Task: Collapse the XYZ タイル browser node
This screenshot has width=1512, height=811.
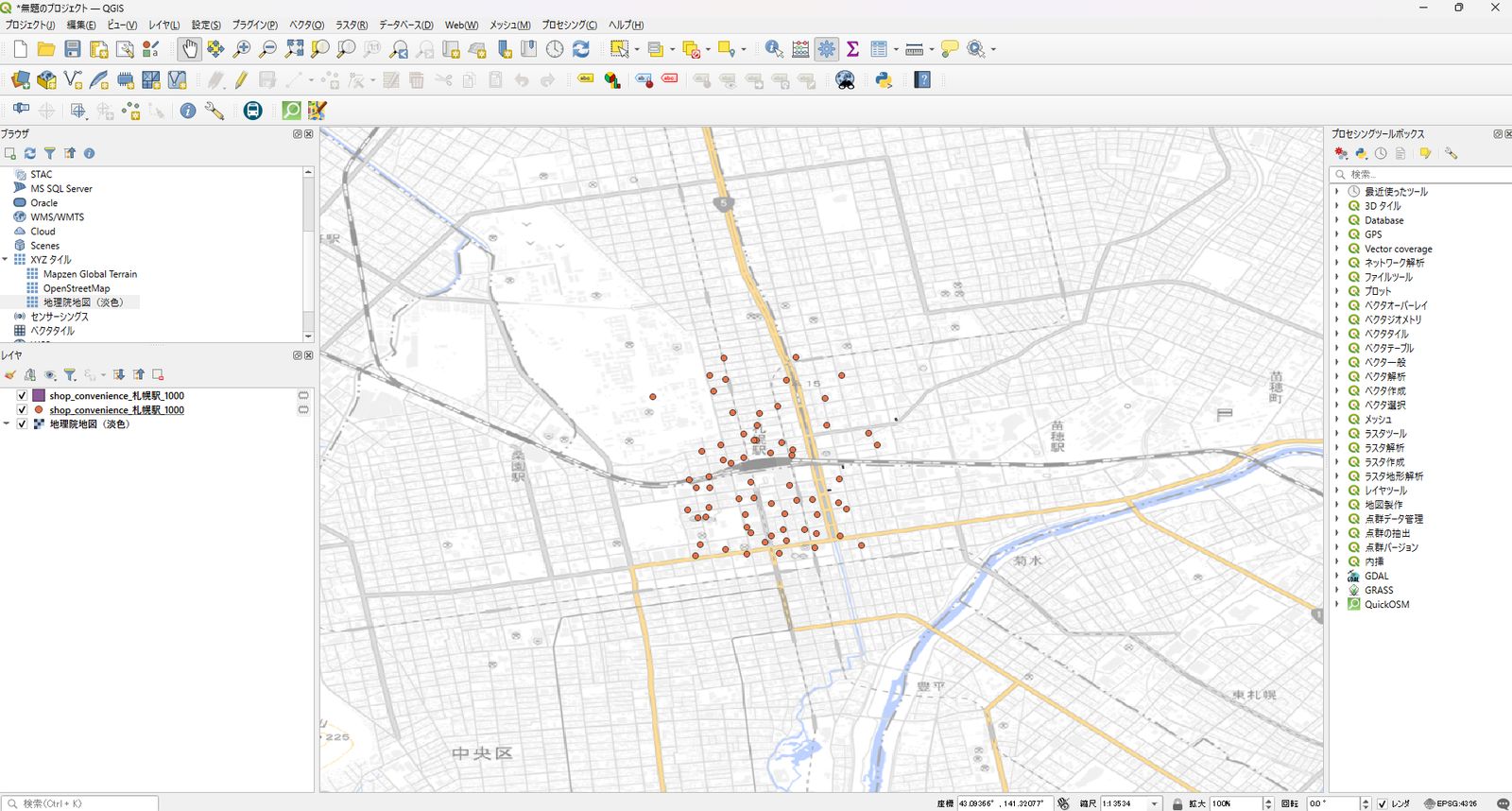Action: coord(6,260)
